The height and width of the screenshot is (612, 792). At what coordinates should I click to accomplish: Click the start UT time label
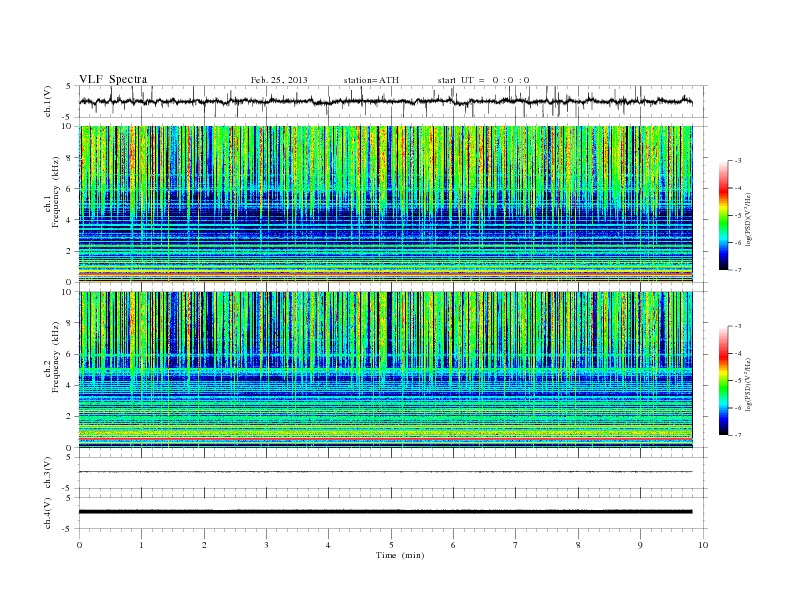pyautogui.click(x=483, y=80)
